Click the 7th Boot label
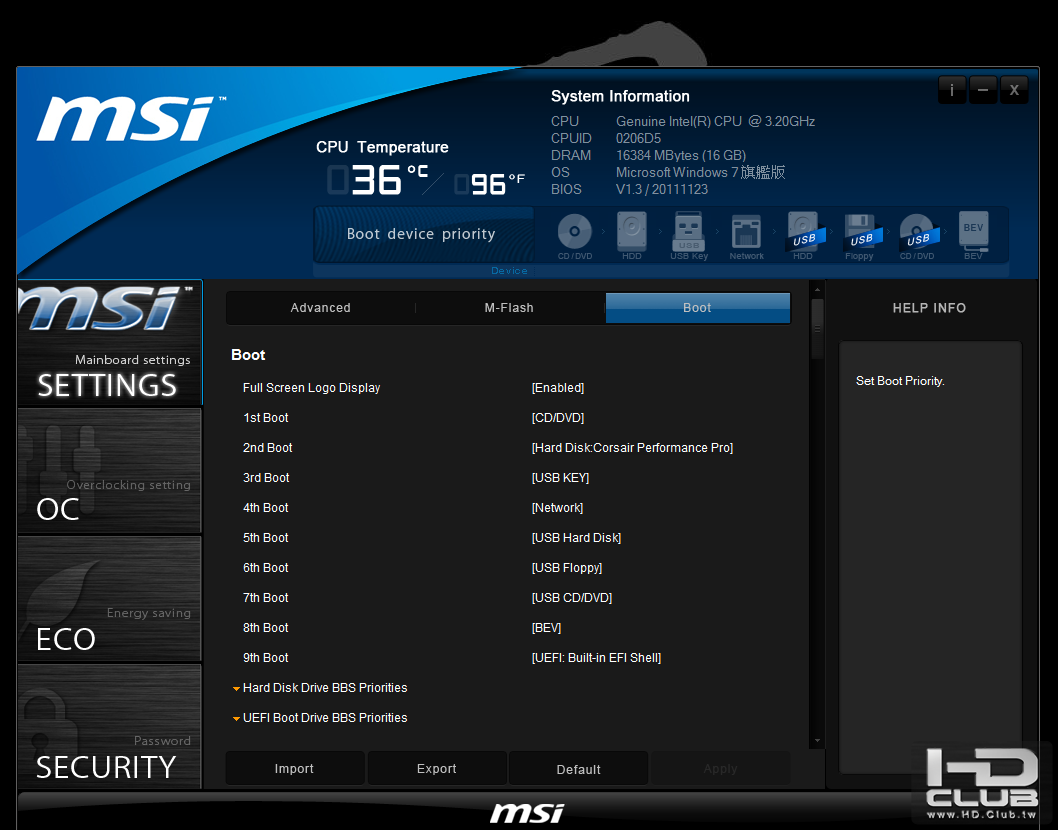Image resolution: width=1058 pixels, height=830 pixels. [265, 598]
